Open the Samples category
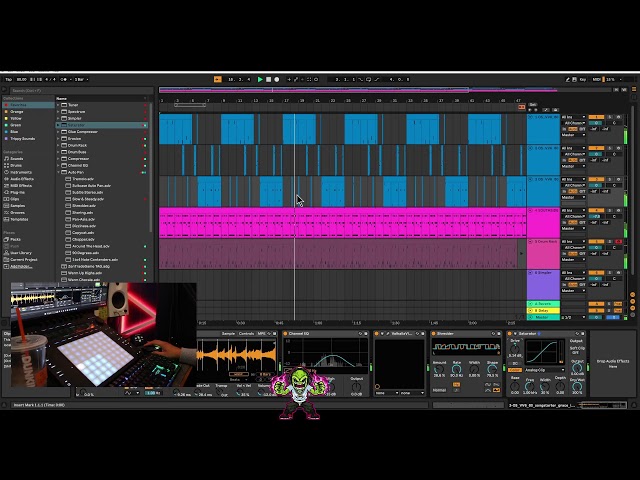Screen dimensions: 640x480 click(28, 206)
